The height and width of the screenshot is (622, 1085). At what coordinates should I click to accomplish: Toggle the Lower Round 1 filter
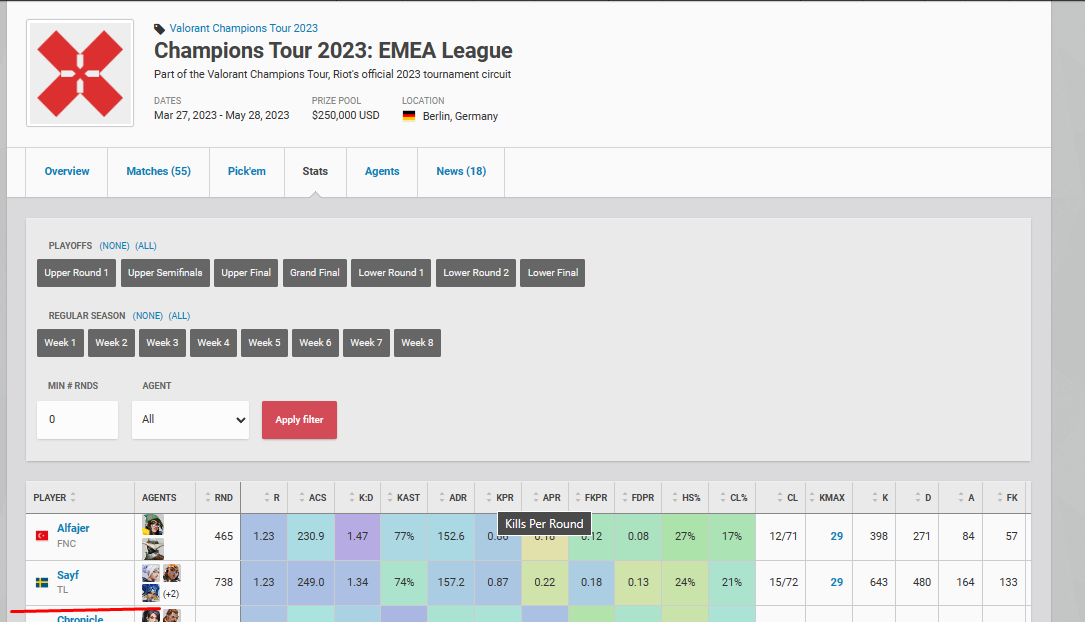click(x=391, y=273)
